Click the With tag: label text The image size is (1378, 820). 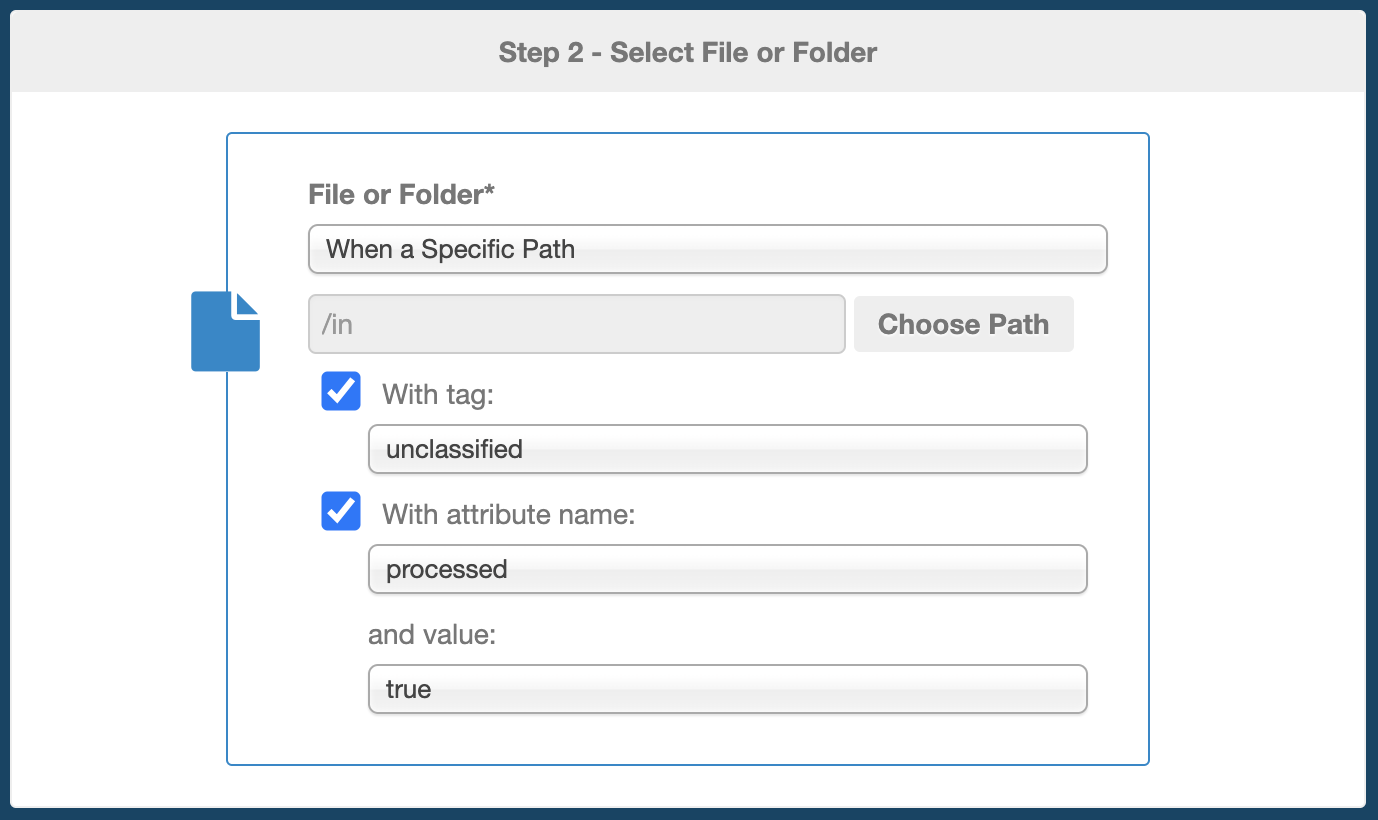click(x=439, y=395)
